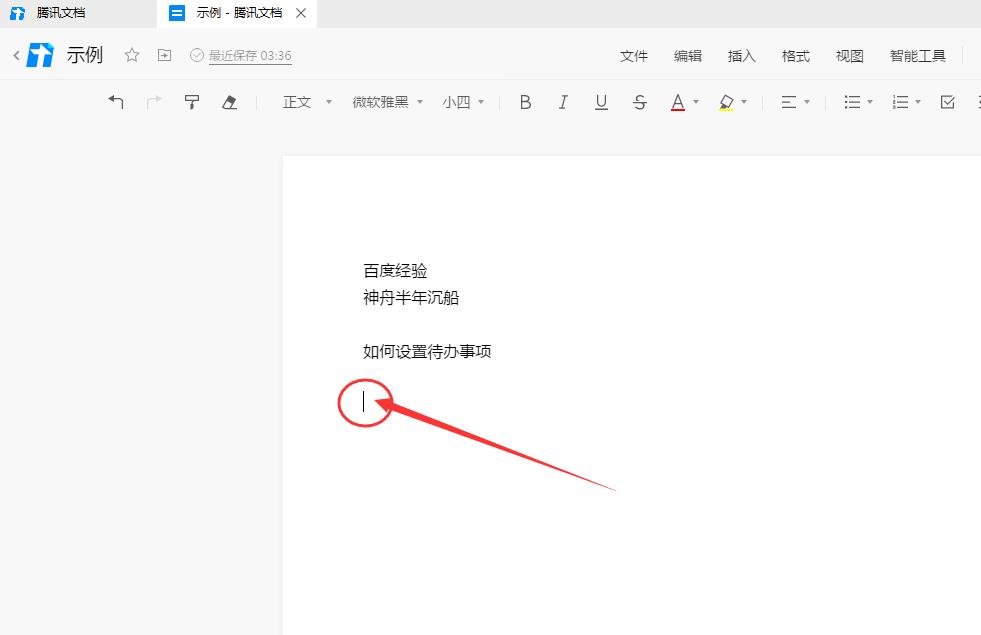Screen dimensions: 981x635
Task: Star the 示例 document as favorite
Action: coord(131,56)
